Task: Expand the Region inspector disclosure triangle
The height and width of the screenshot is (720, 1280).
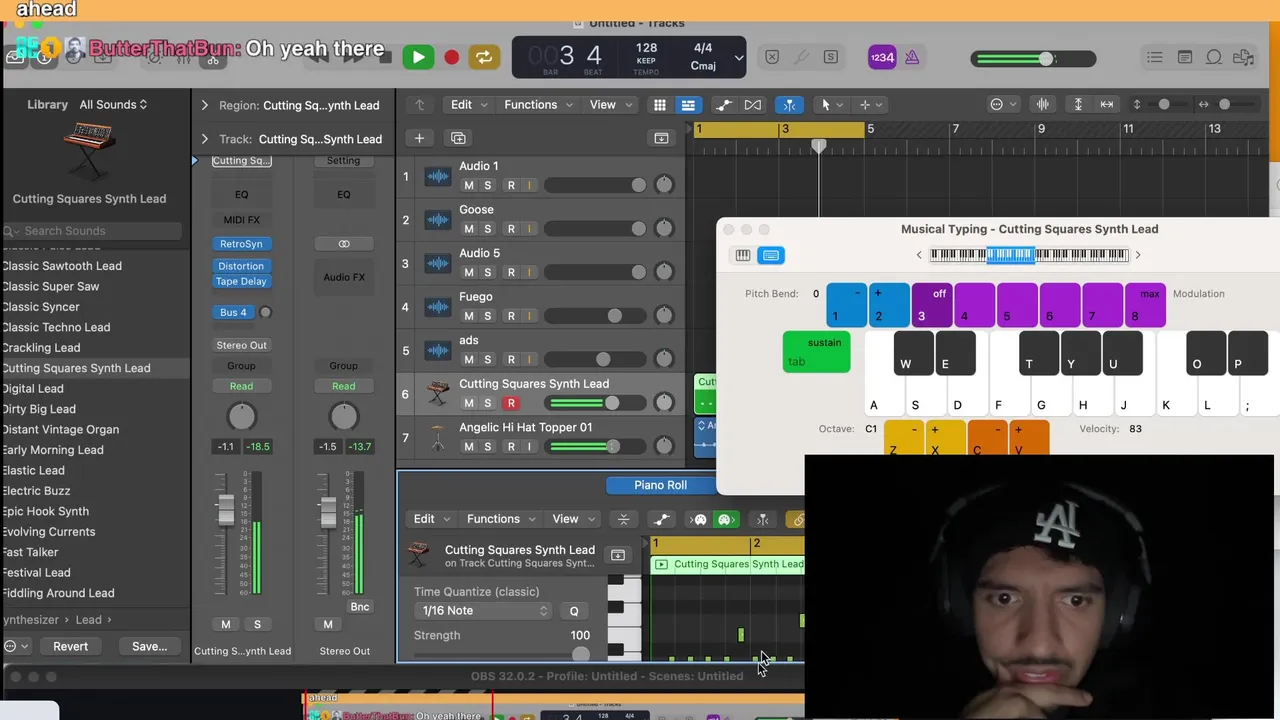Action: click(204, 105)
